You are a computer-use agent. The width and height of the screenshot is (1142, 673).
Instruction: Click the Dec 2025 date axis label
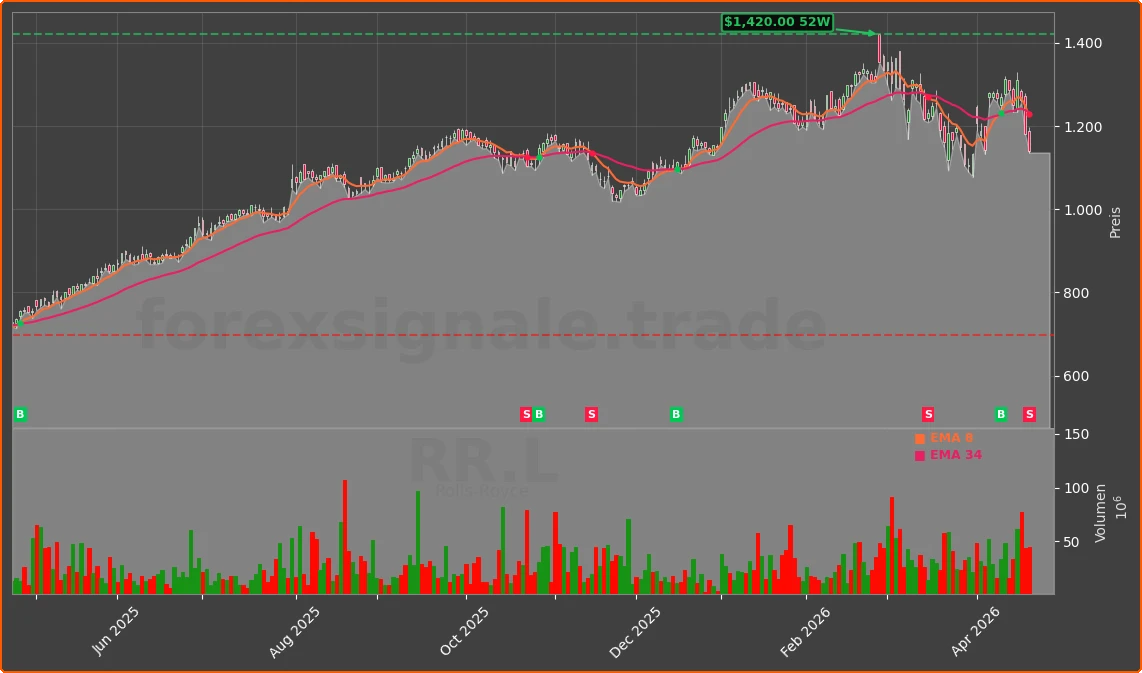pyautogui.click(x=635, y=631)
